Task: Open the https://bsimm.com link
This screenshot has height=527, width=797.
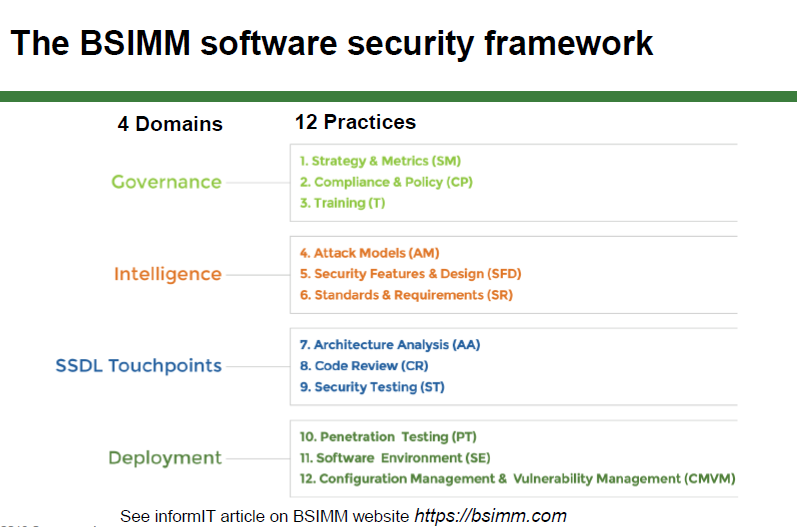Action: pyautogui.click(x=491, y=516)
